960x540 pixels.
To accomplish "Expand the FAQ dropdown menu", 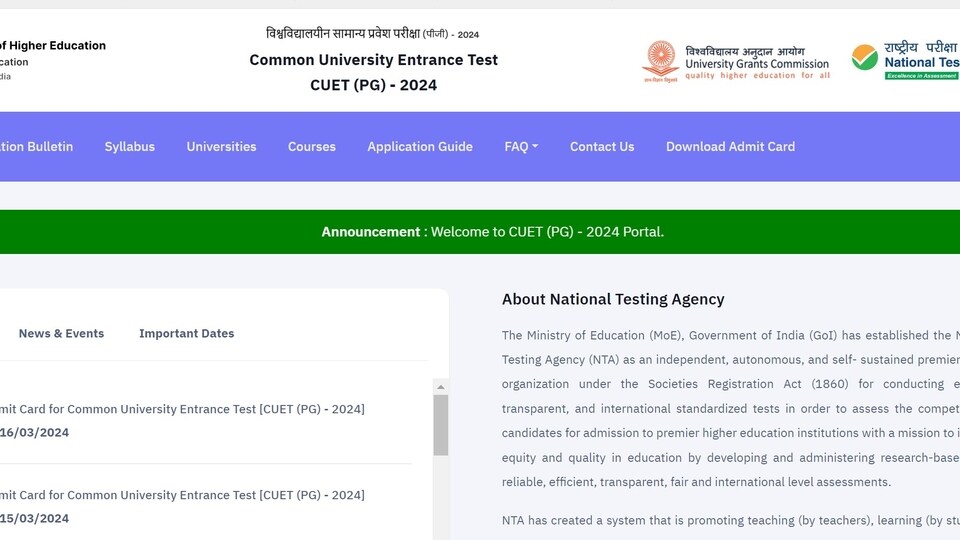I will (x=521, y=146).
